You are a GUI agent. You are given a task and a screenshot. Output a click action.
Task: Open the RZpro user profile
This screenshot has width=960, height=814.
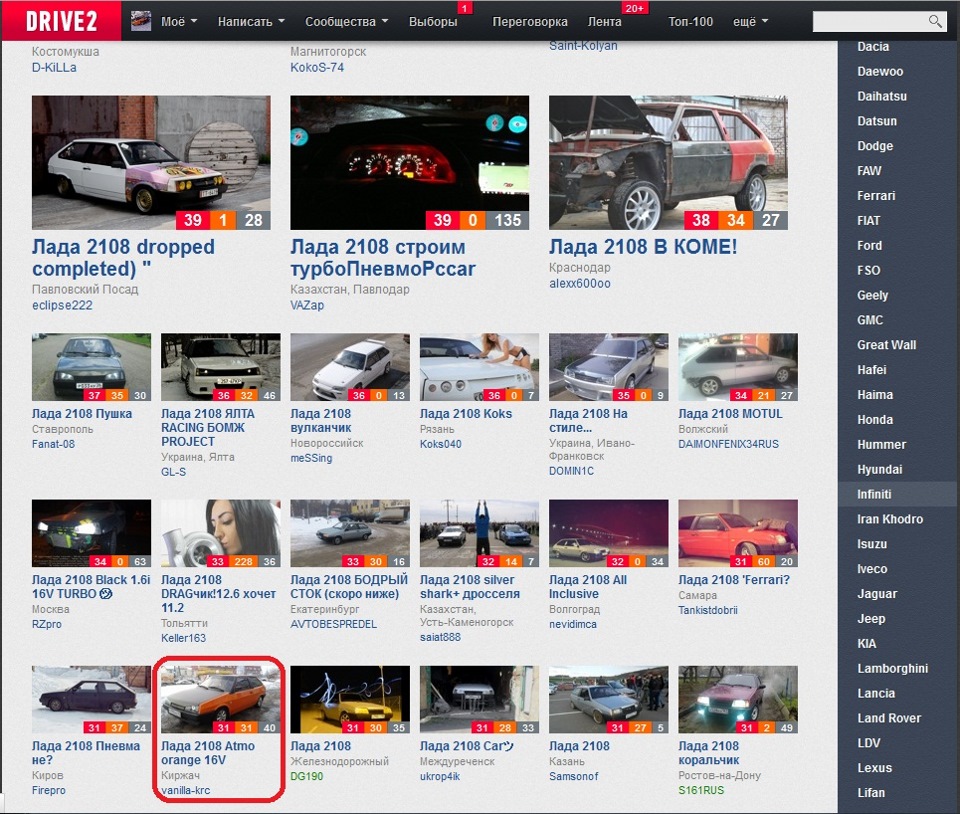tap(47, 624)
